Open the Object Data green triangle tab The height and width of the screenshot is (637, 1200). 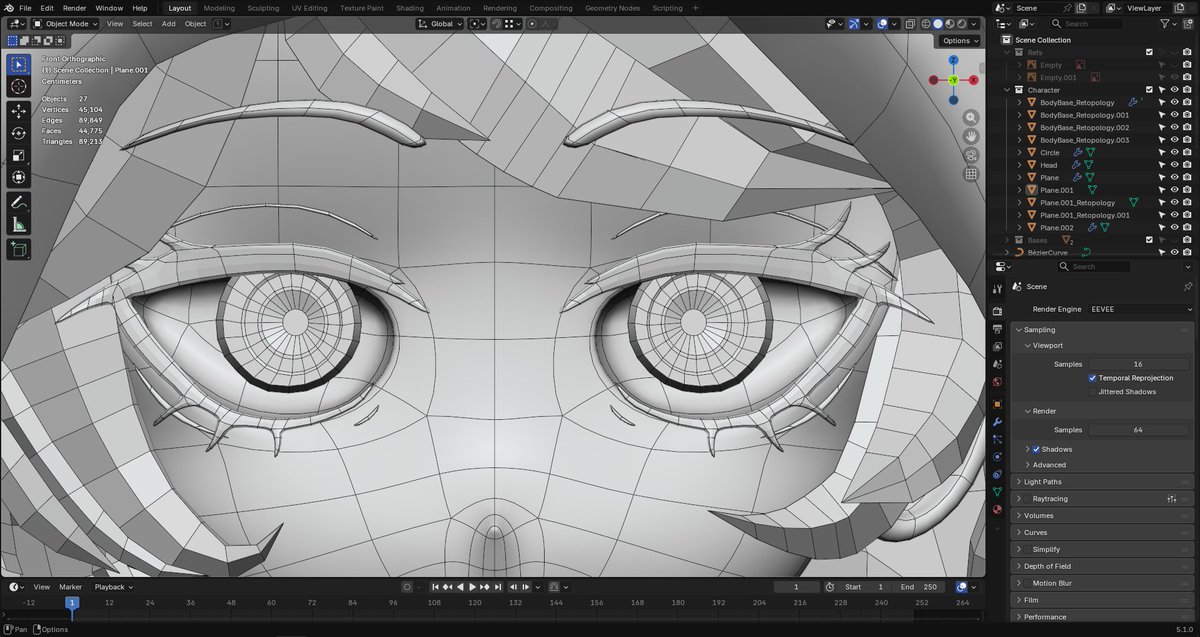997,492
